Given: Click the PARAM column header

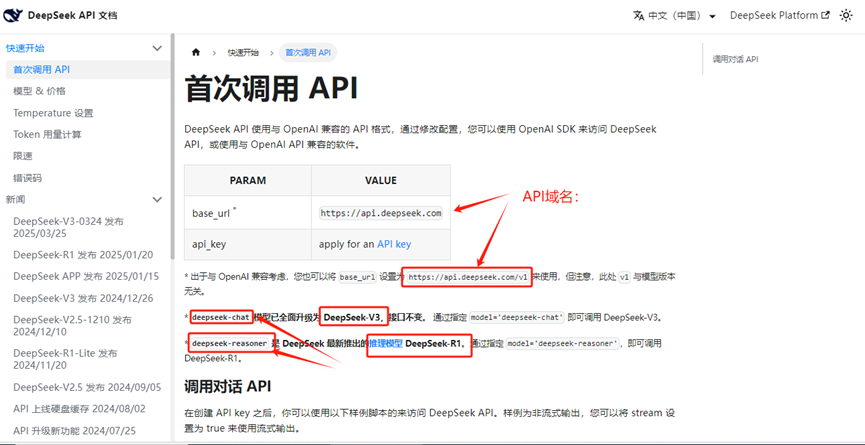Looking at the screenshot, I should pyautogui.click(x=248, y=180).
